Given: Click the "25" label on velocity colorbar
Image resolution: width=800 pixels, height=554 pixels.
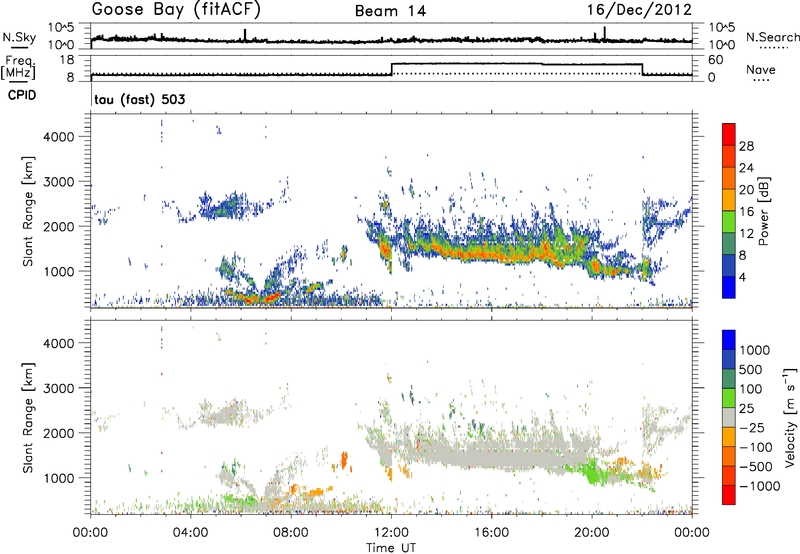Looking at the screenshot, I should 746,408.
